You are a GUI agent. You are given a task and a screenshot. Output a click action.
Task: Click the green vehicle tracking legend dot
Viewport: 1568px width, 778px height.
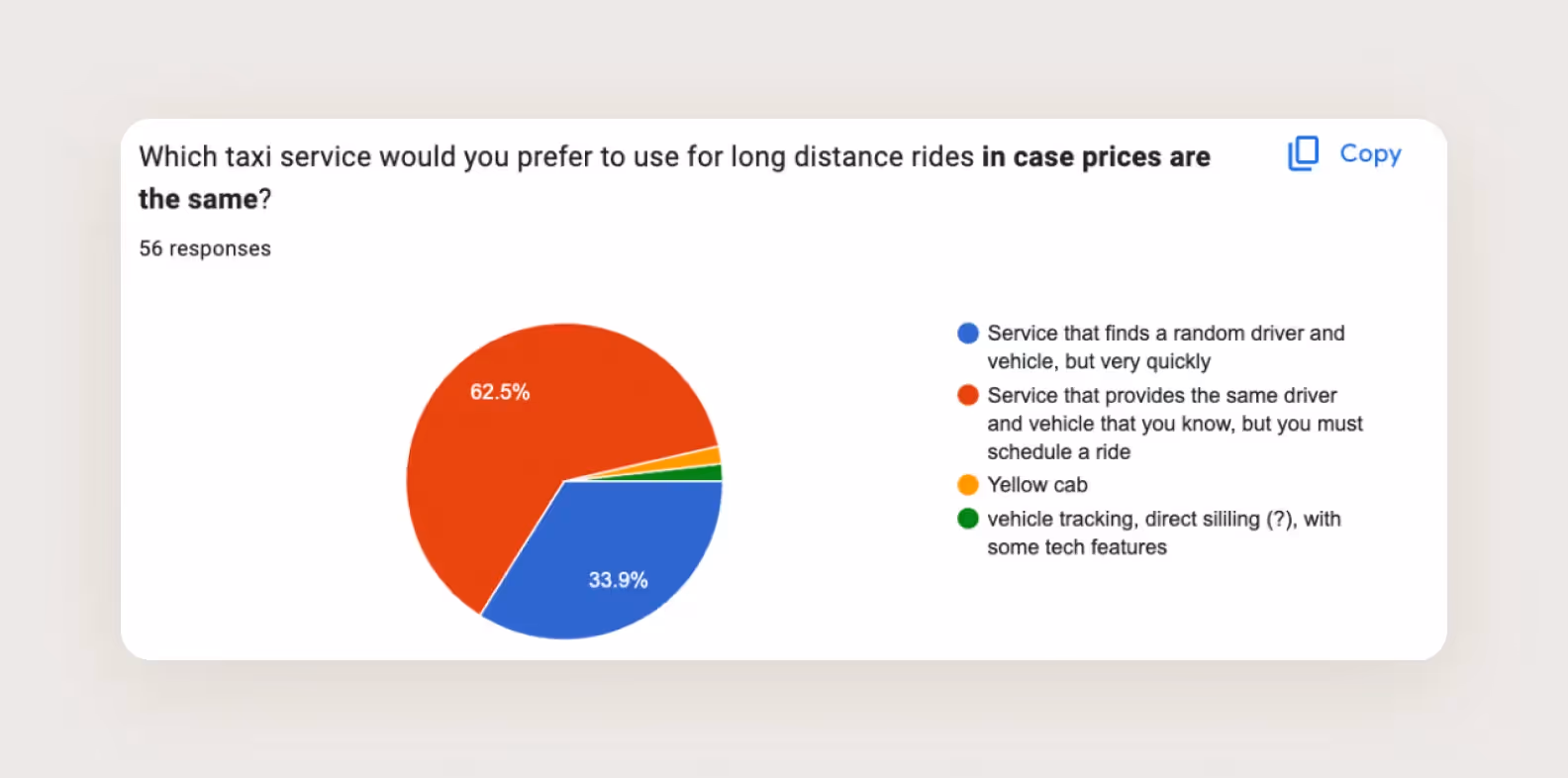coord(967,519)
